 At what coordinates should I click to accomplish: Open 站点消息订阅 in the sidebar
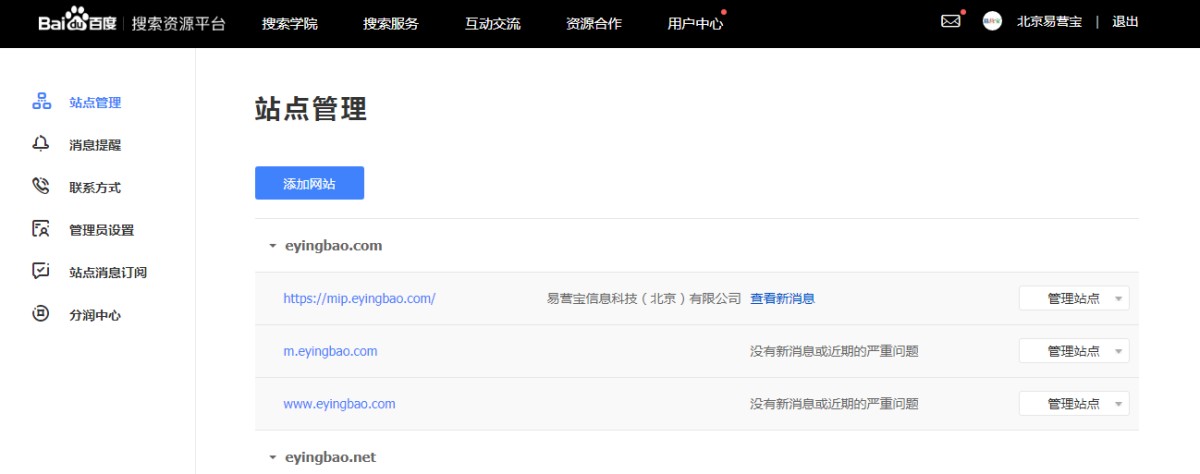(x=108, y=272)
